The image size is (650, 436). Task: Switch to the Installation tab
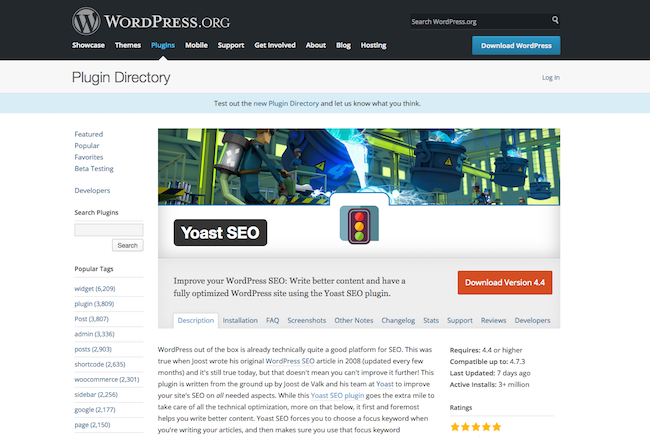240,320
